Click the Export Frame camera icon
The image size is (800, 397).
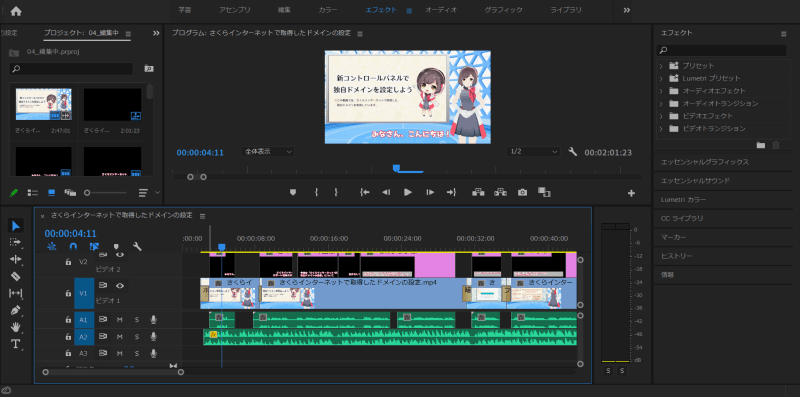tap(522, 192)
